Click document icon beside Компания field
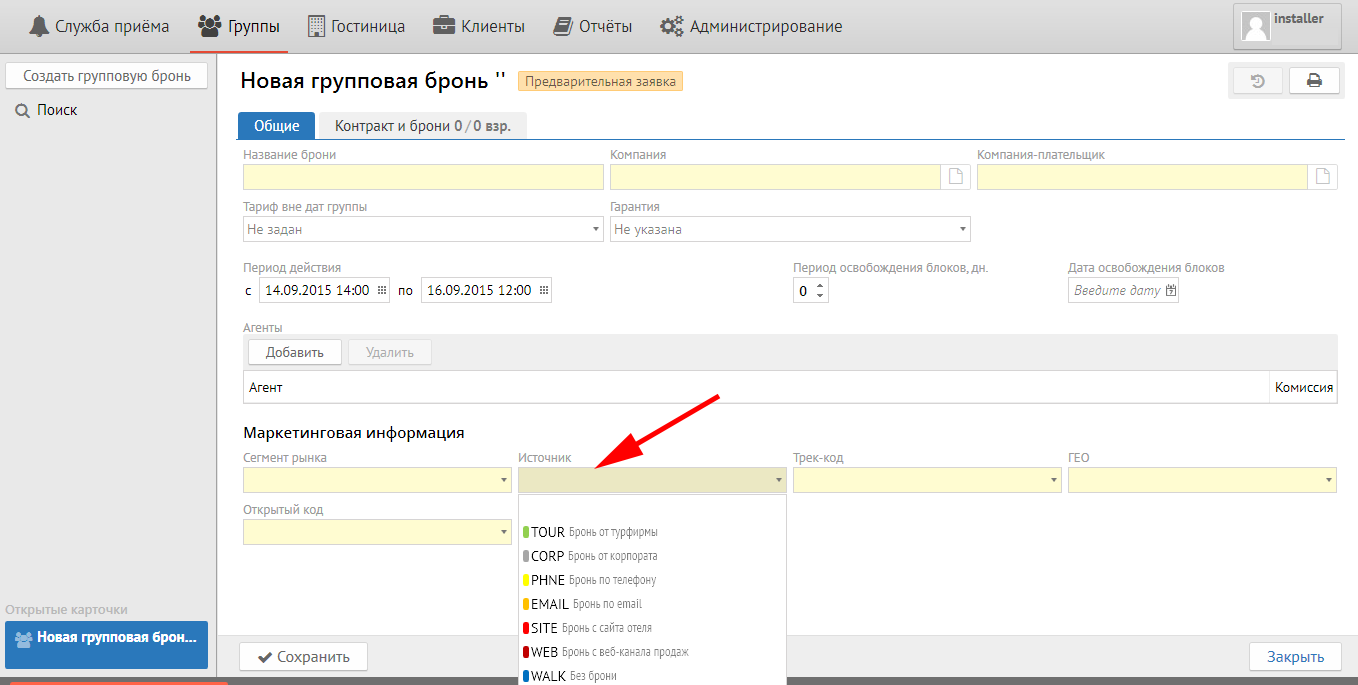This screenshot has width=1358, height=685. (956, 177)
